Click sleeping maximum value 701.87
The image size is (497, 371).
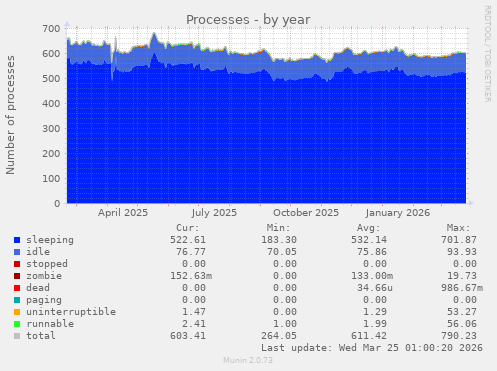click(459, 240)
